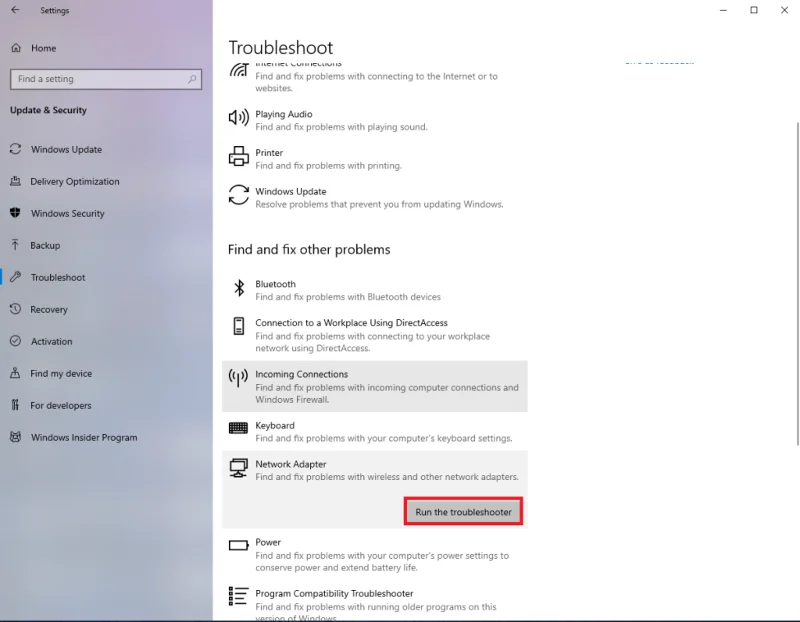Click the Windows Insider Program icon
Screen dimensions: 800x622
(x=15, y=437)
